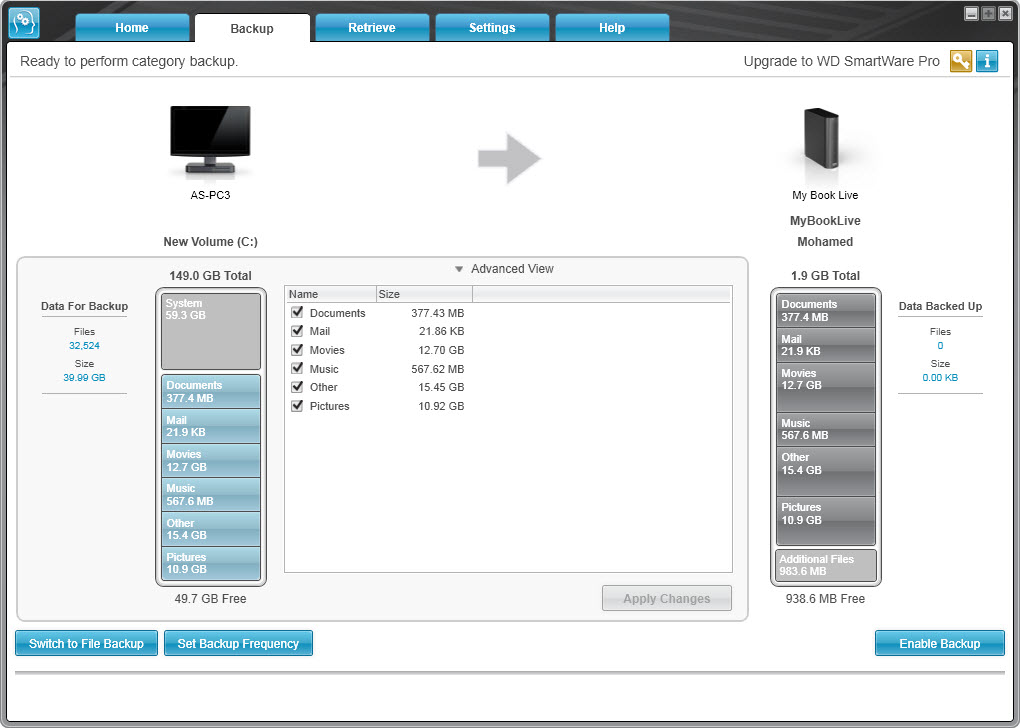Open the blue information icon
The width and height of the screenshot is (1020, 728).
coord(987,61)
